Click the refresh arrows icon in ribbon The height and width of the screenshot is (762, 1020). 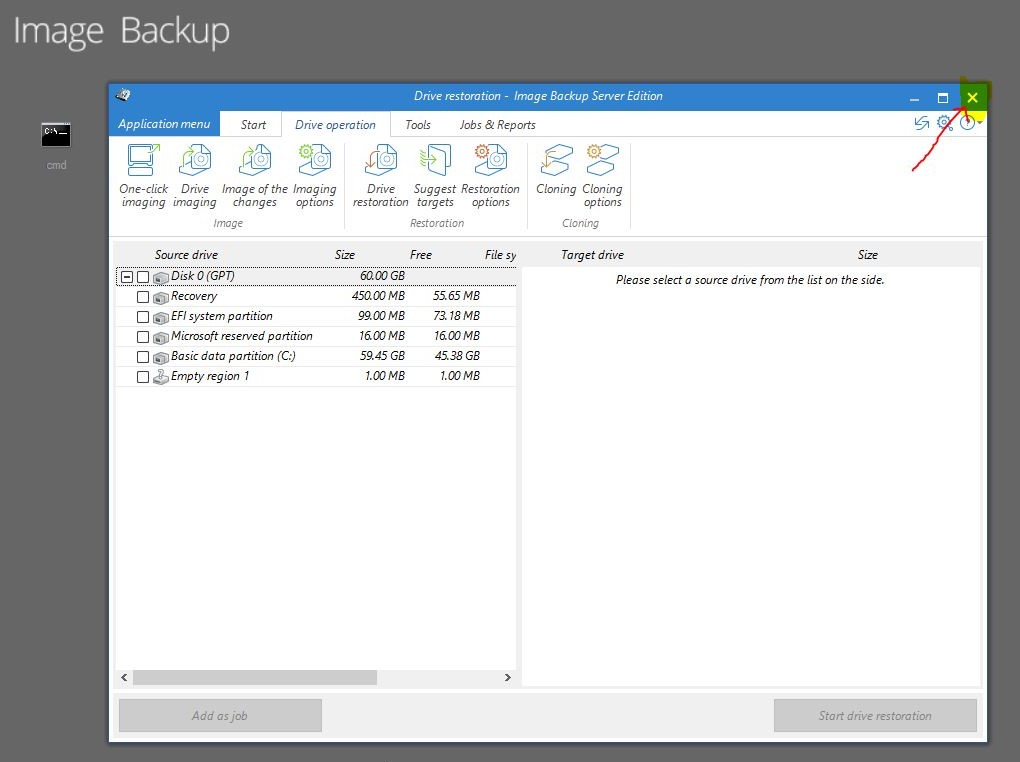921,123
